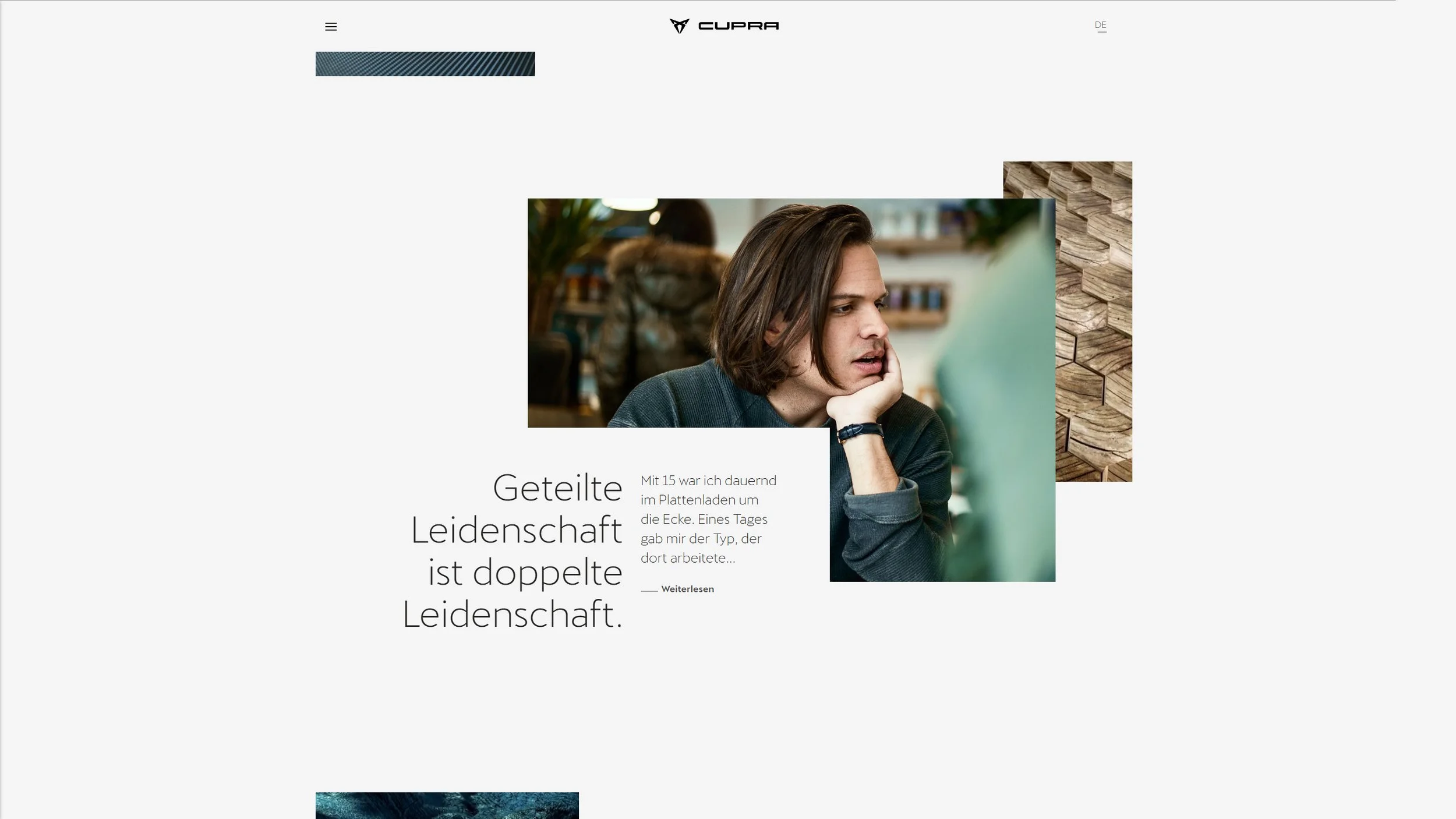
Task: Click the word Geteilte in the headline
Action: point(557,488)
